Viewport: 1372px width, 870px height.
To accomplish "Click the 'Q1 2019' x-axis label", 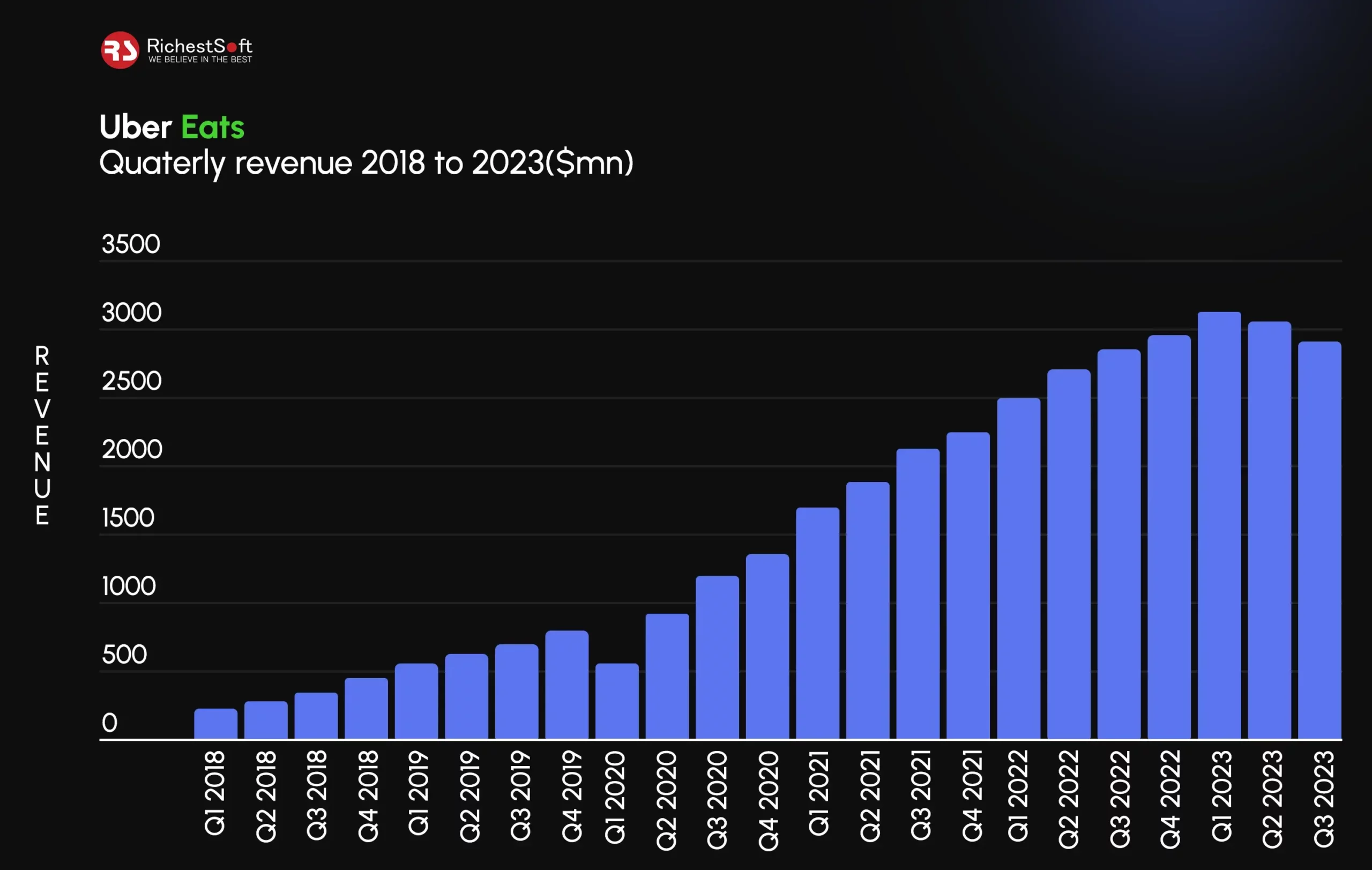I will click(x=418, y=793).
